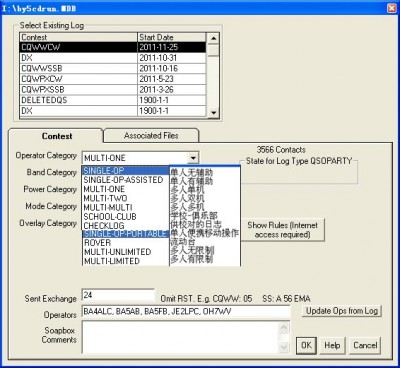
Task: Edit the Sent Exchange field
Action: pos(118,295)
